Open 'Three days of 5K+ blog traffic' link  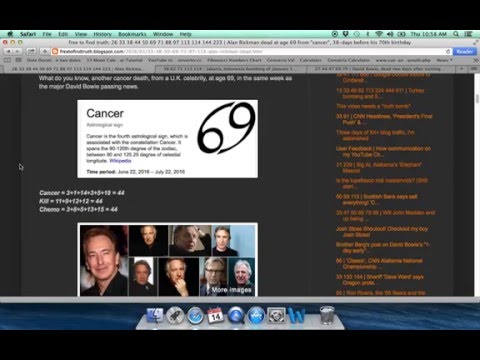(375, 135)
